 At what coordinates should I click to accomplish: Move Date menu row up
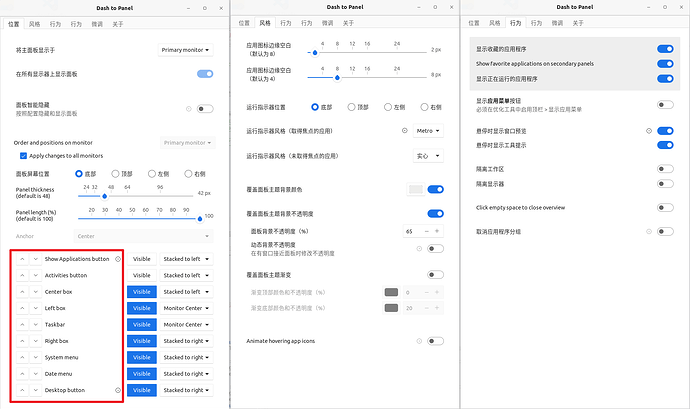[22, 374]
